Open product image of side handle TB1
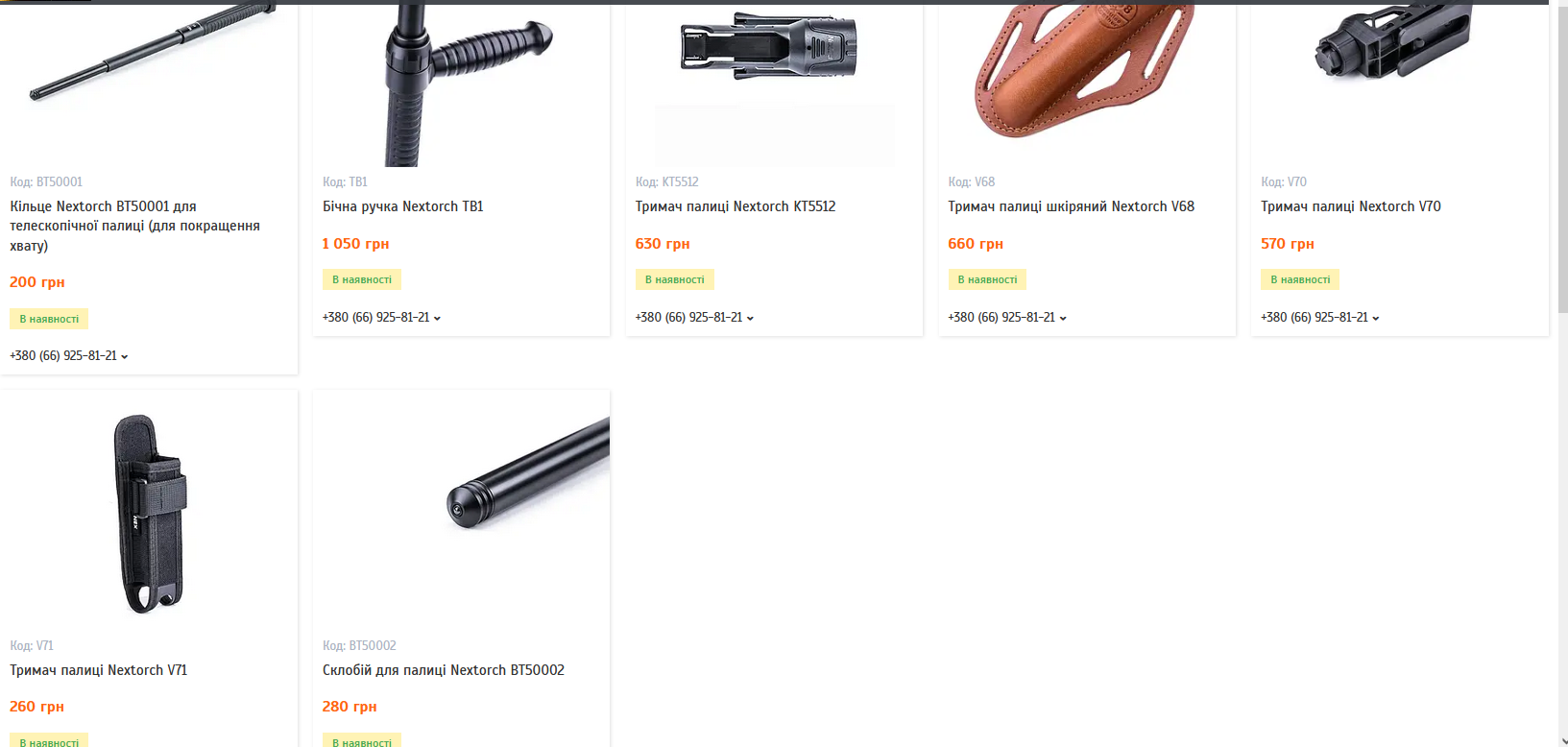The image size is (1568, 747). [x=461, y=84]
